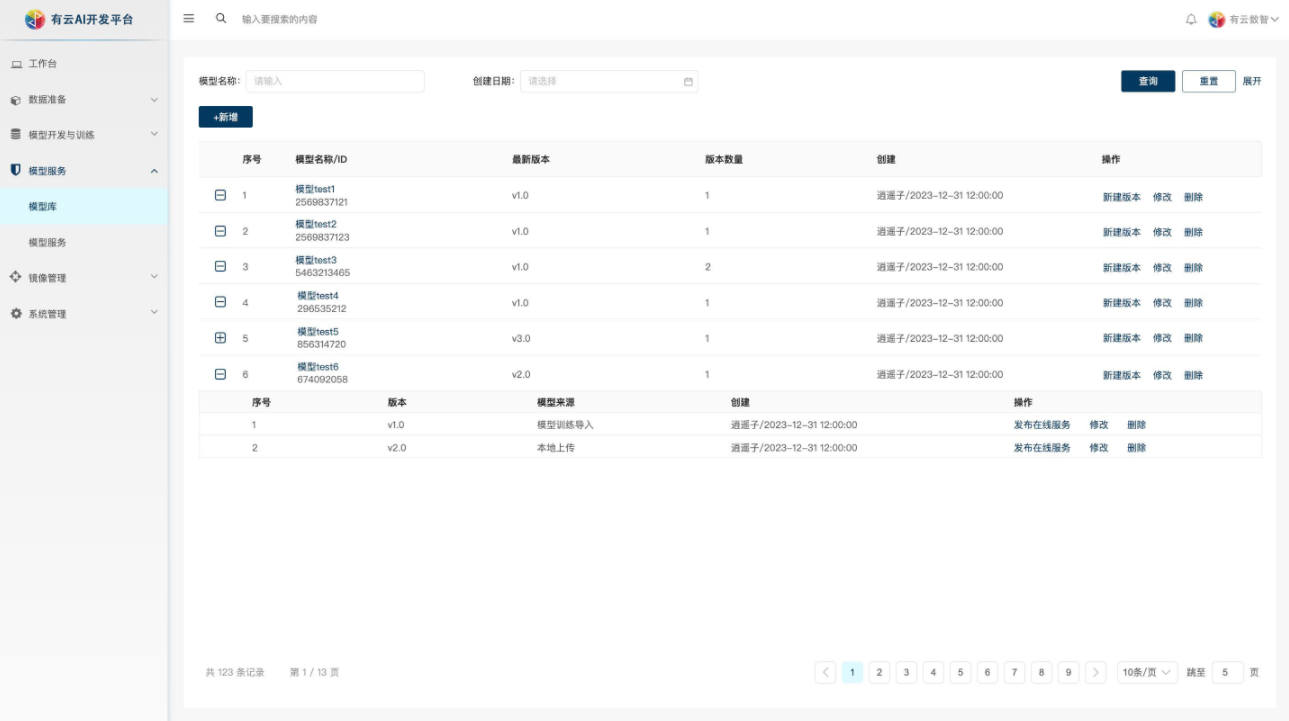This screenshot has width=1289, height=721.
Task: Open the 10条/页 page size dropdown
Action: click(1147, 672)
